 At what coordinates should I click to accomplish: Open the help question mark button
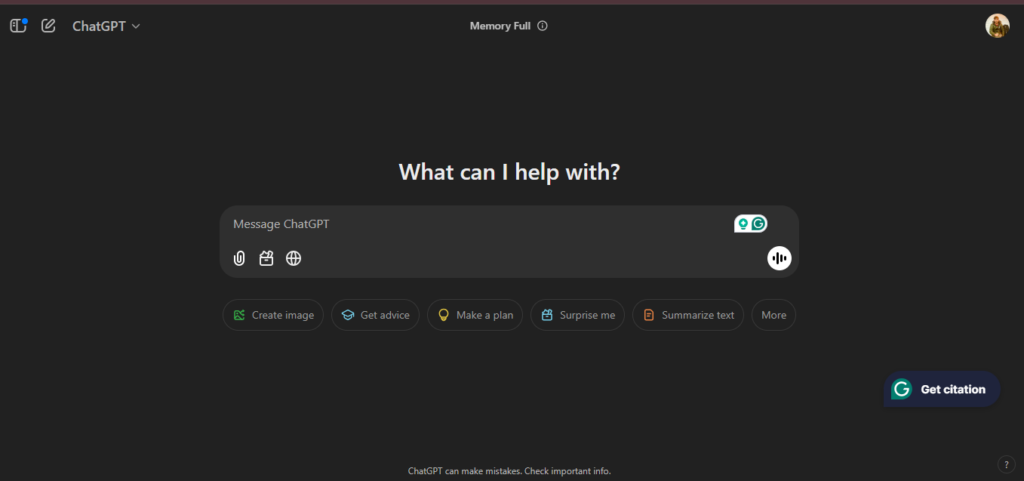(1006, 465)
